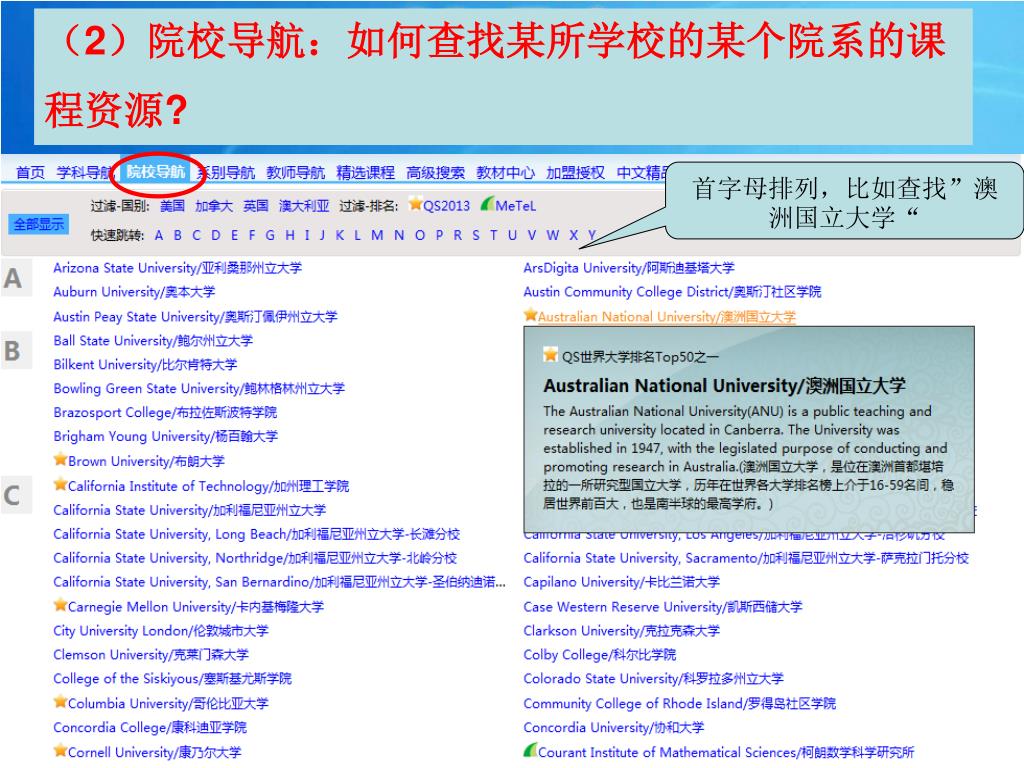Click the 全部显示 button
The height and width of the screenshot is (768, 1024).
point(39,224)
